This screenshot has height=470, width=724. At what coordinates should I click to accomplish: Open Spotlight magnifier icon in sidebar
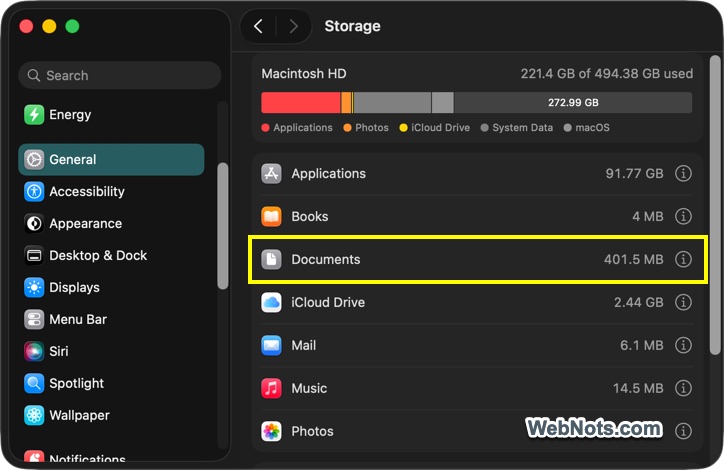point(34,383)
